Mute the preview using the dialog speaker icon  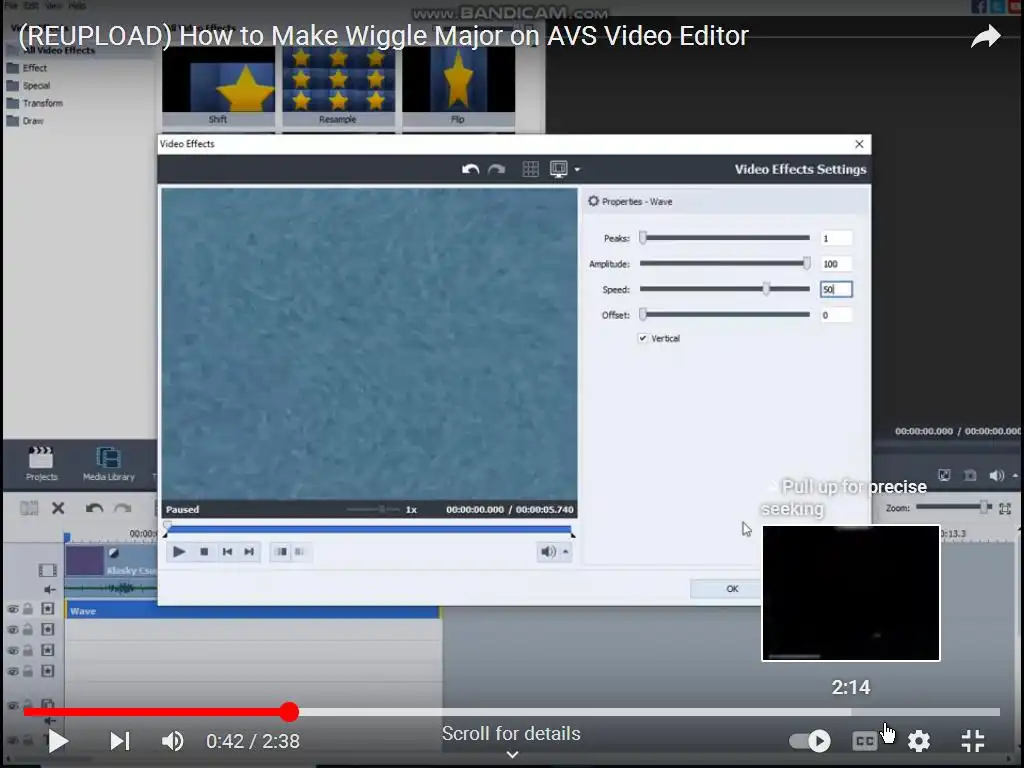click(x=548, y=552)
